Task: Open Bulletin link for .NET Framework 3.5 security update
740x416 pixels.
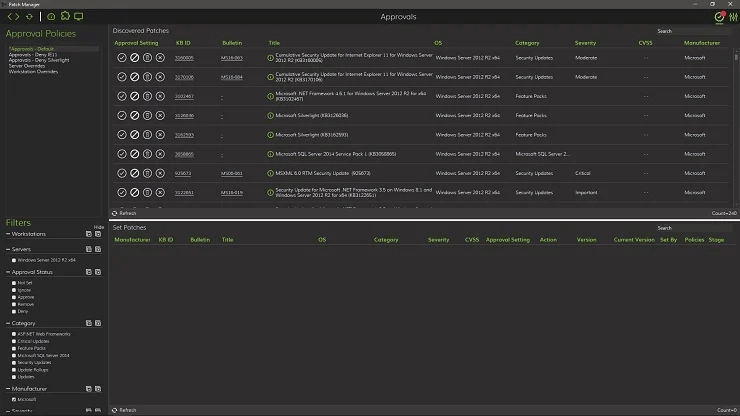Action: coord(232,193)
